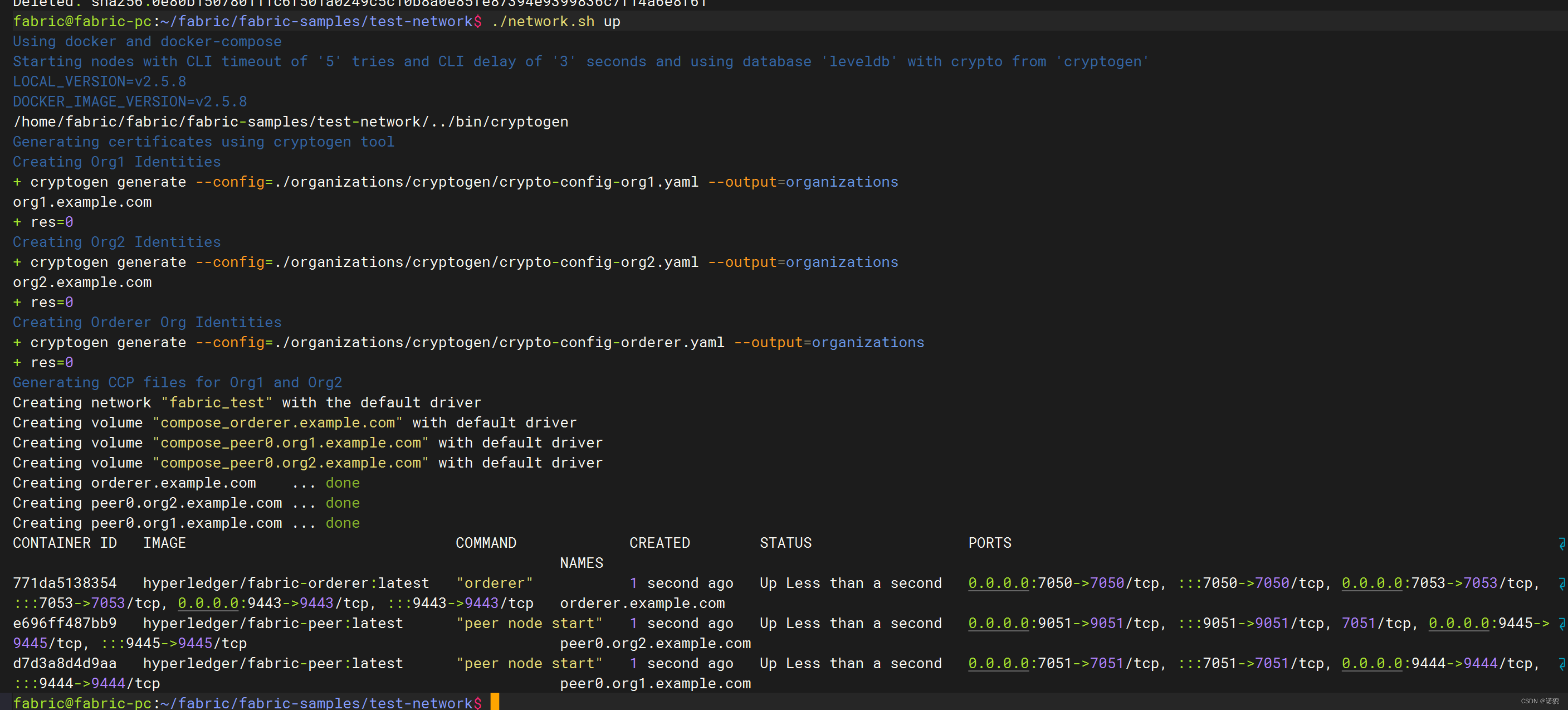Click the terminal cursor block at bottom prompt
This screenshot has height=710, width=1568.
[495, 702]
